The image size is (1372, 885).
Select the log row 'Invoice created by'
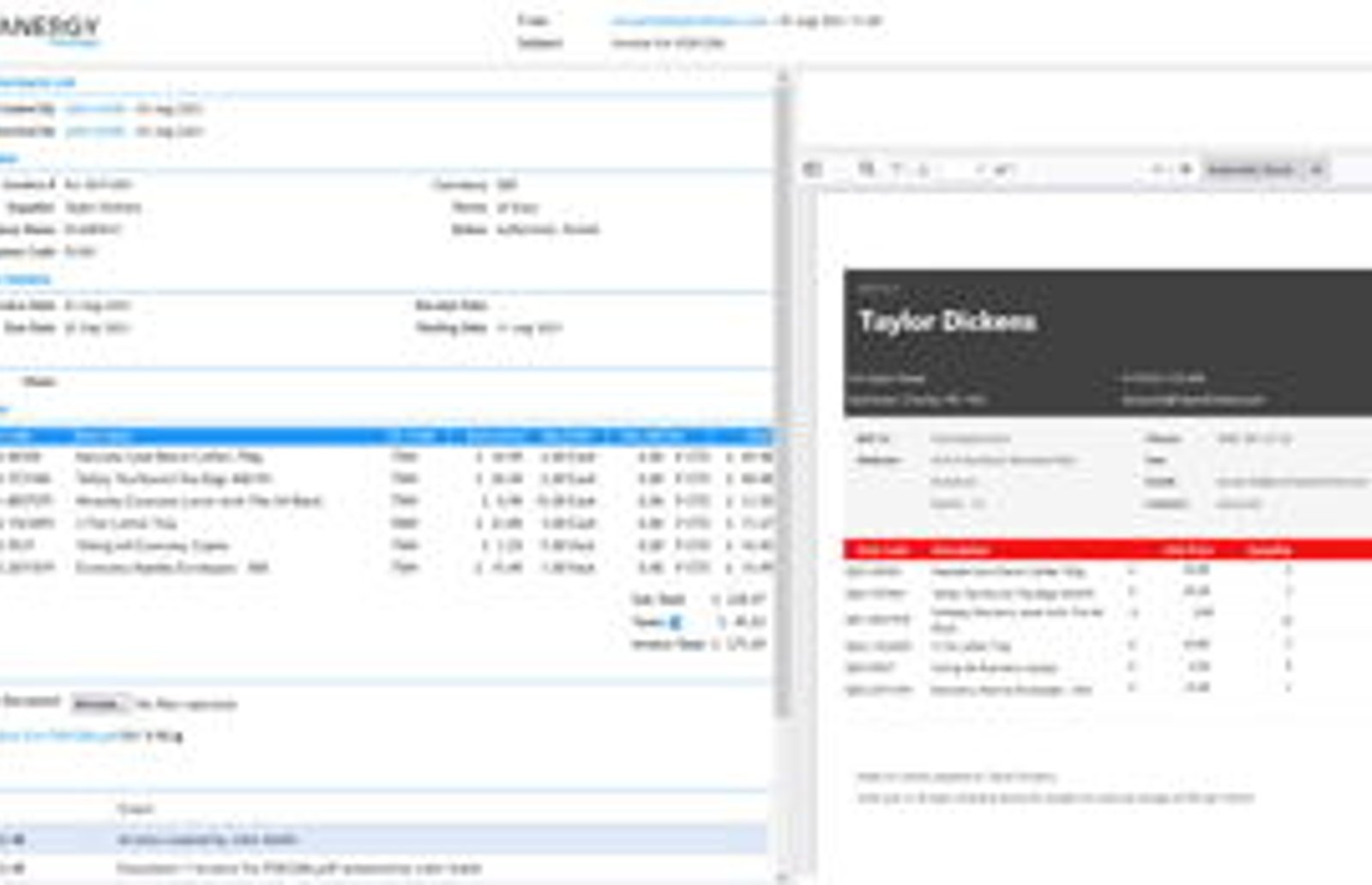click(384, 840)
